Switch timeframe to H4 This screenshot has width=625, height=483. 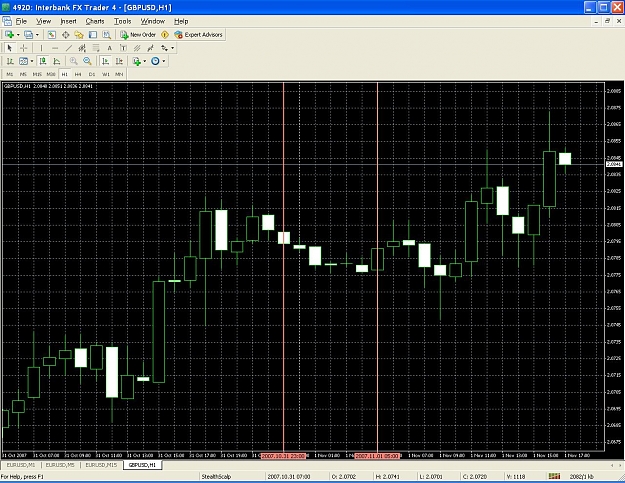(78, 74)
